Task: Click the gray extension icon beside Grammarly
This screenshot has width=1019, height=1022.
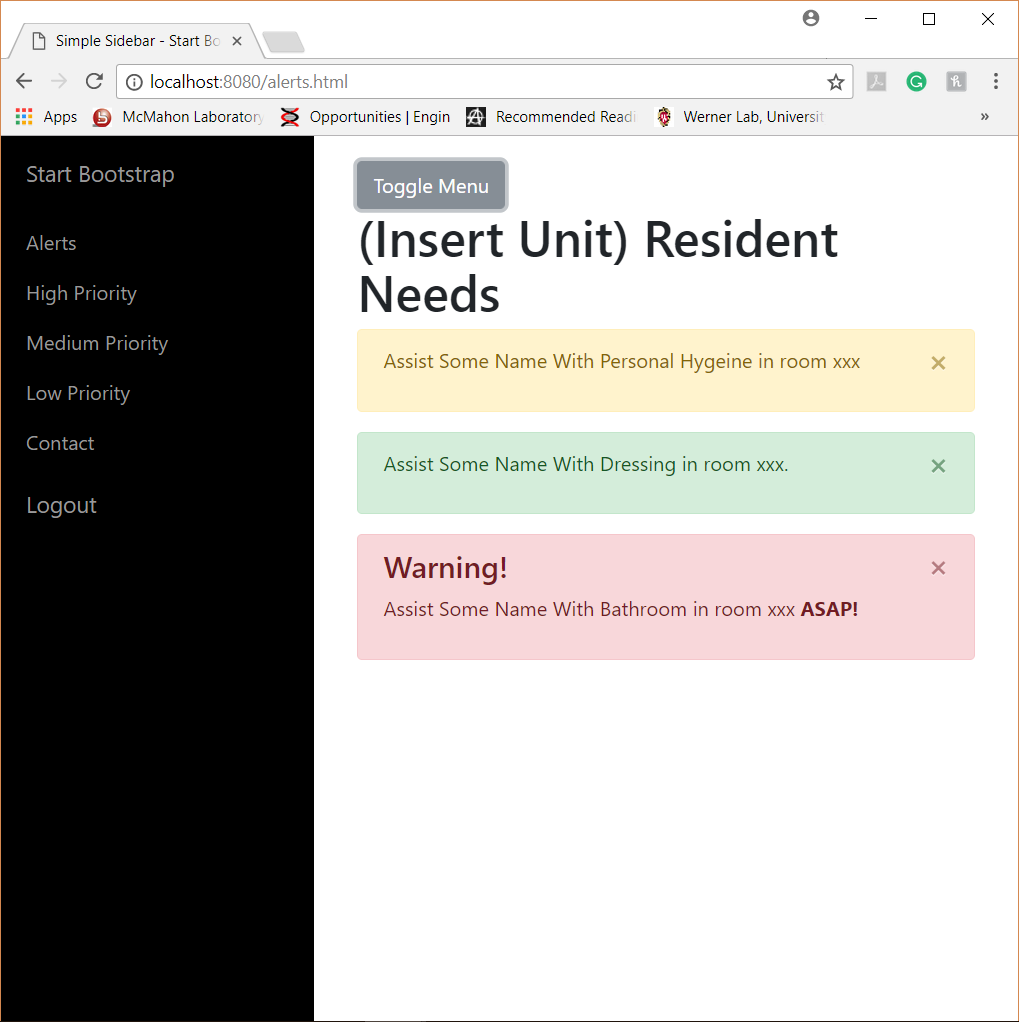Action: point(956,81)
